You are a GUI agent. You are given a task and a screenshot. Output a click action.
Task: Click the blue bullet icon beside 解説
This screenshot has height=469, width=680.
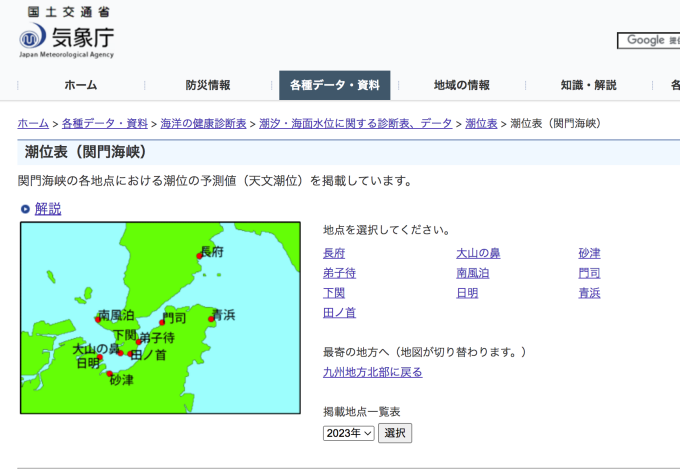pos(25,209)
